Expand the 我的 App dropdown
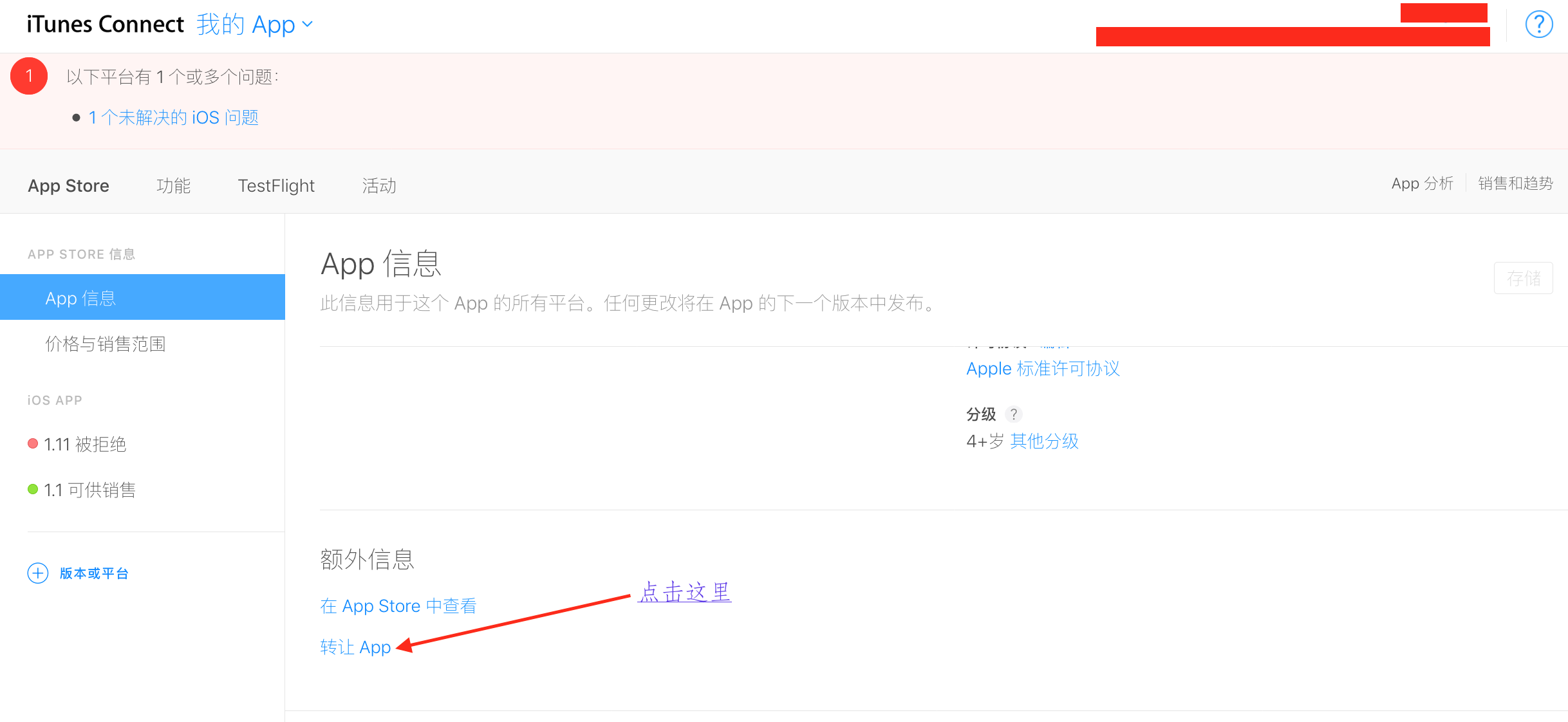The width and height of the screenshot is (1568, 722). coord(255,24)
